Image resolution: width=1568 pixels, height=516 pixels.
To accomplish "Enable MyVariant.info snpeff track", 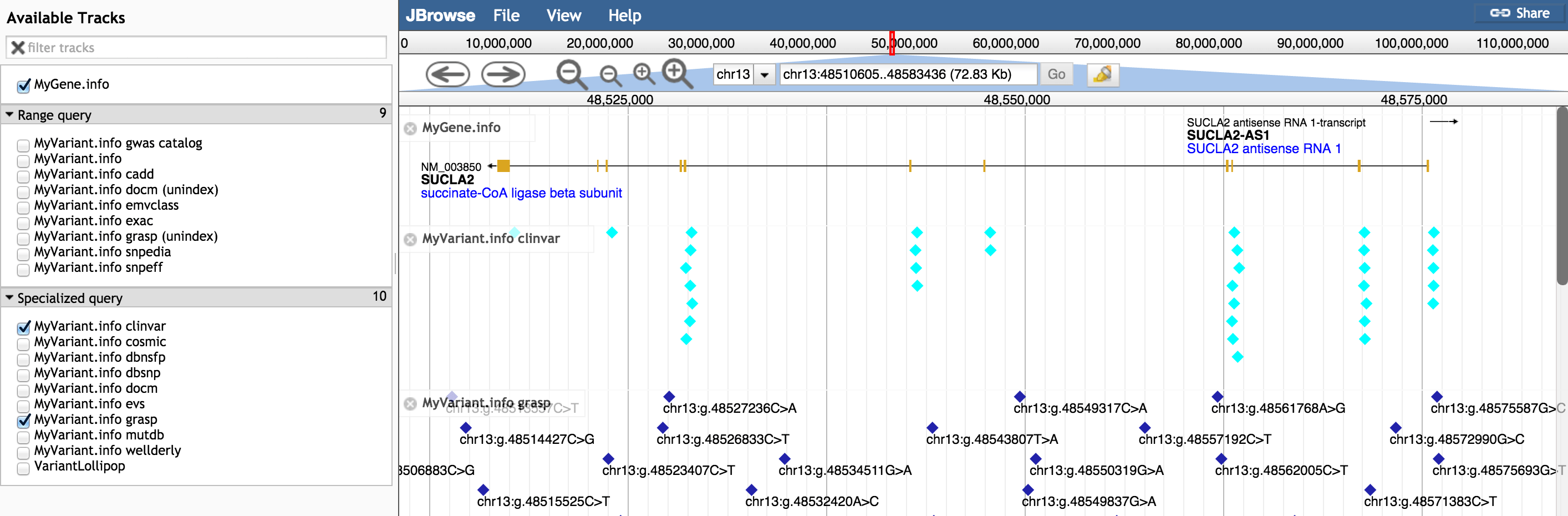I will [x=23, y=269].
